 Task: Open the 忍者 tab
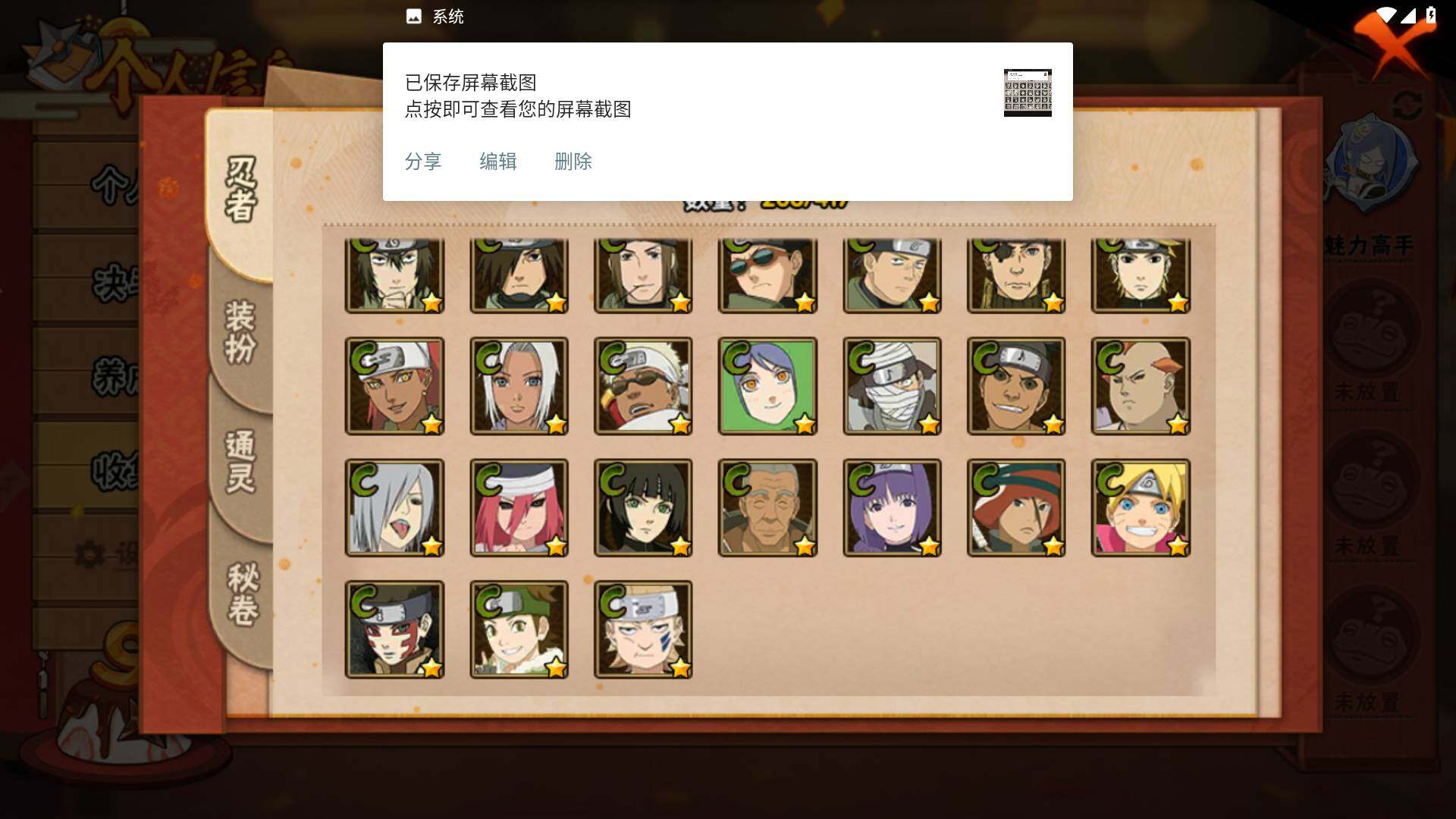[x=241, y=190]
